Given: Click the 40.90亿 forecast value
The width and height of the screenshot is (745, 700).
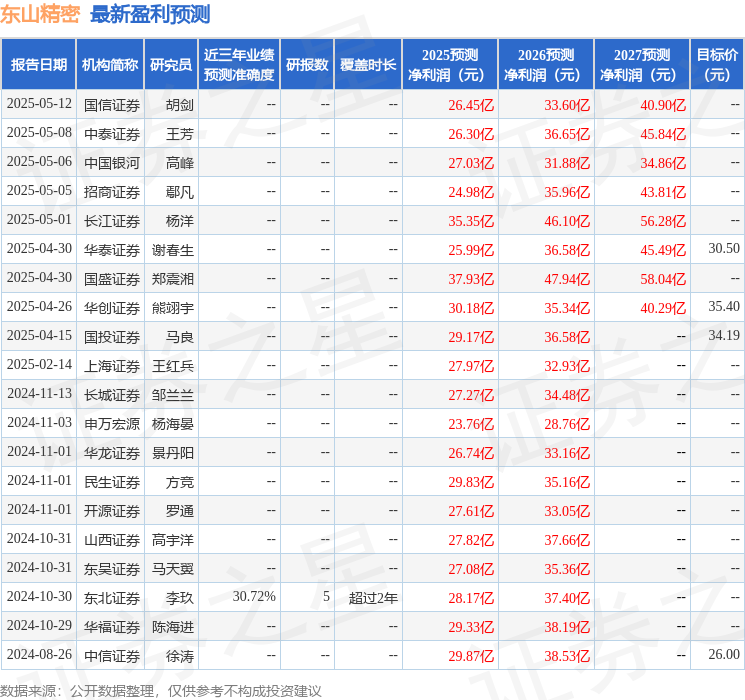Looking at the screenshot, I should [663, 105].
